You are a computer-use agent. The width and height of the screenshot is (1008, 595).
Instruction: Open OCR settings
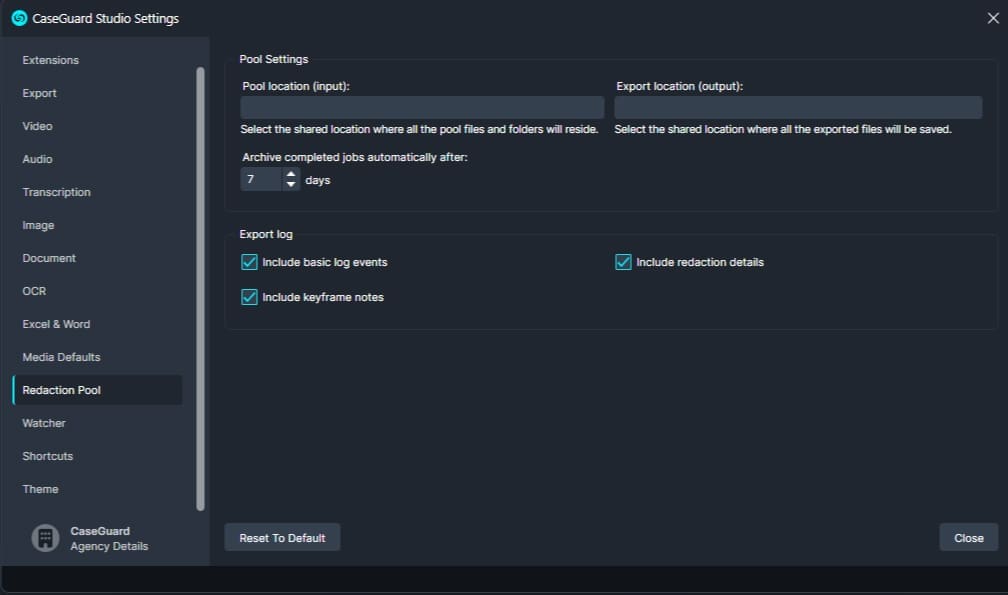(34, 291)
